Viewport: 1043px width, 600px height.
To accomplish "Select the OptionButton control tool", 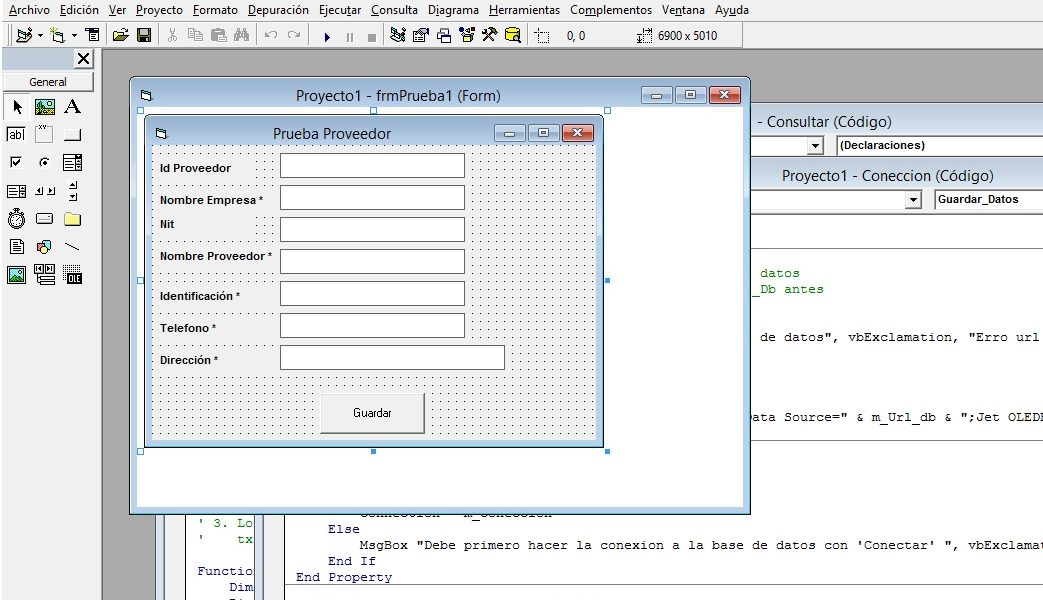I will click(x=44, y=163).
